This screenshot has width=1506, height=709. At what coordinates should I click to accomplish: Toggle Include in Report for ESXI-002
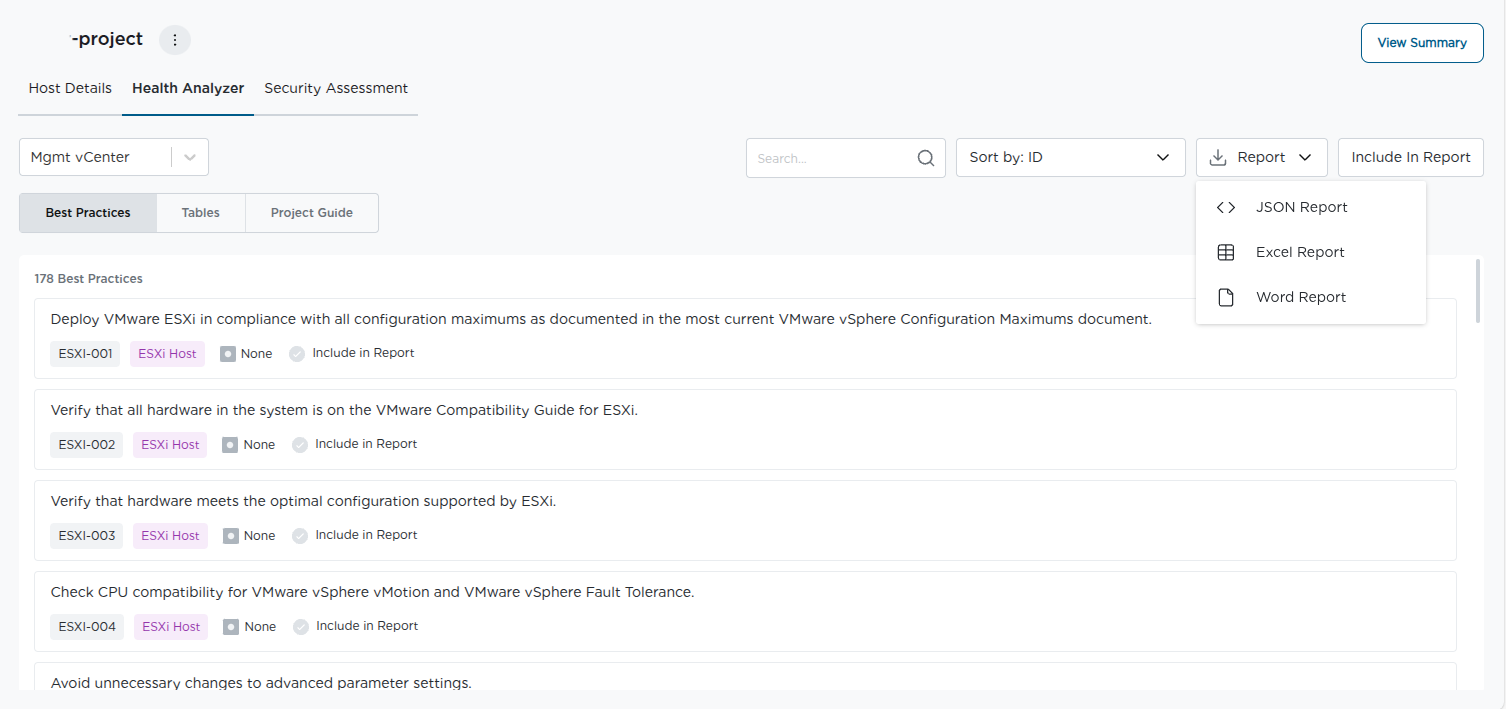(300, 445)
